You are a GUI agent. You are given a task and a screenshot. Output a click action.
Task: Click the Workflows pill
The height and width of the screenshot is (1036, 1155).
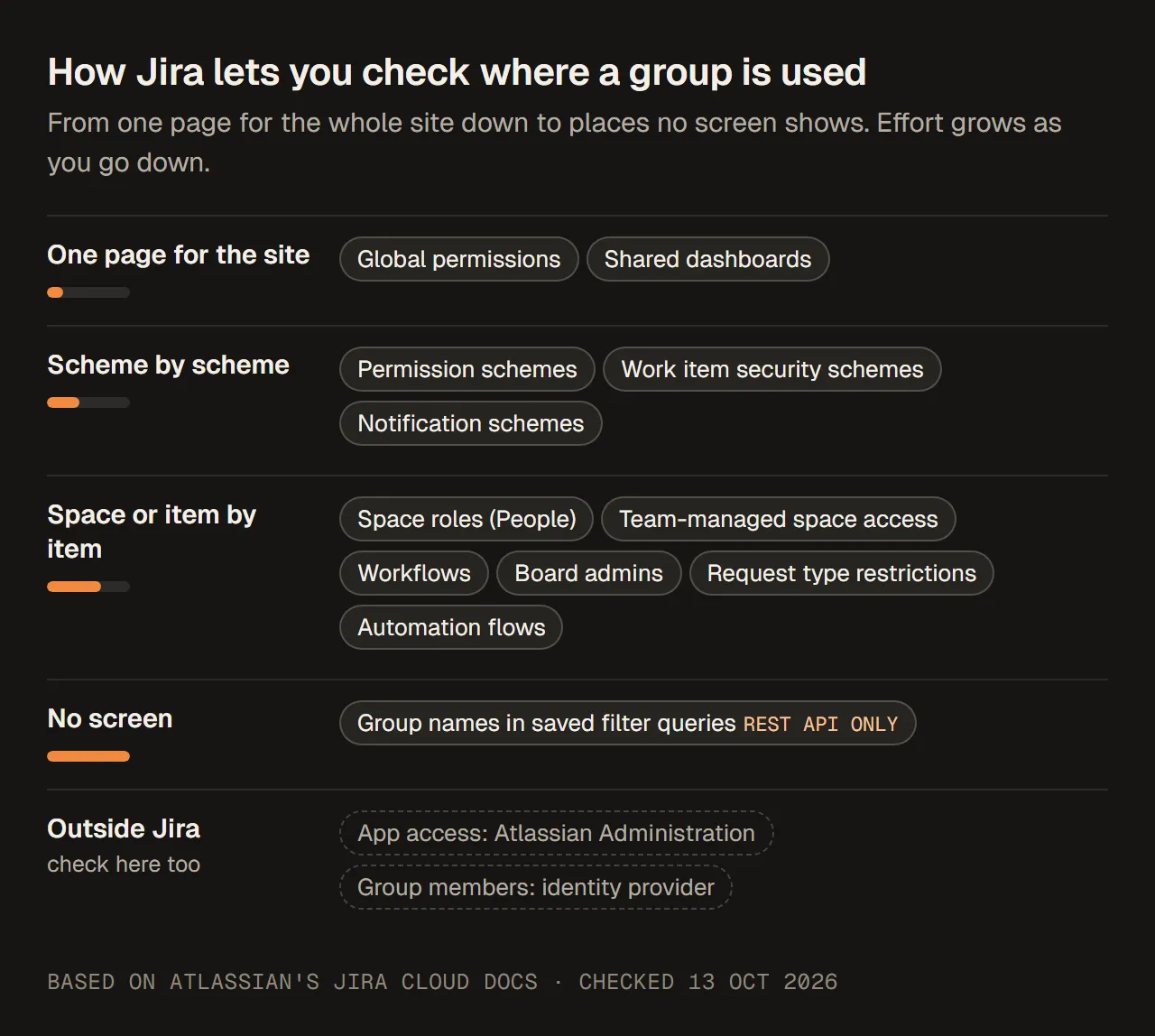tap(413, 573)
